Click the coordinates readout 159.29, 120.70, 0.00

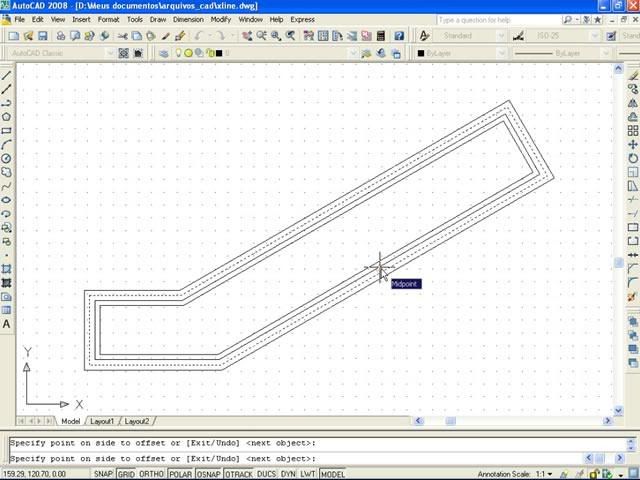(x=35, y=474)
